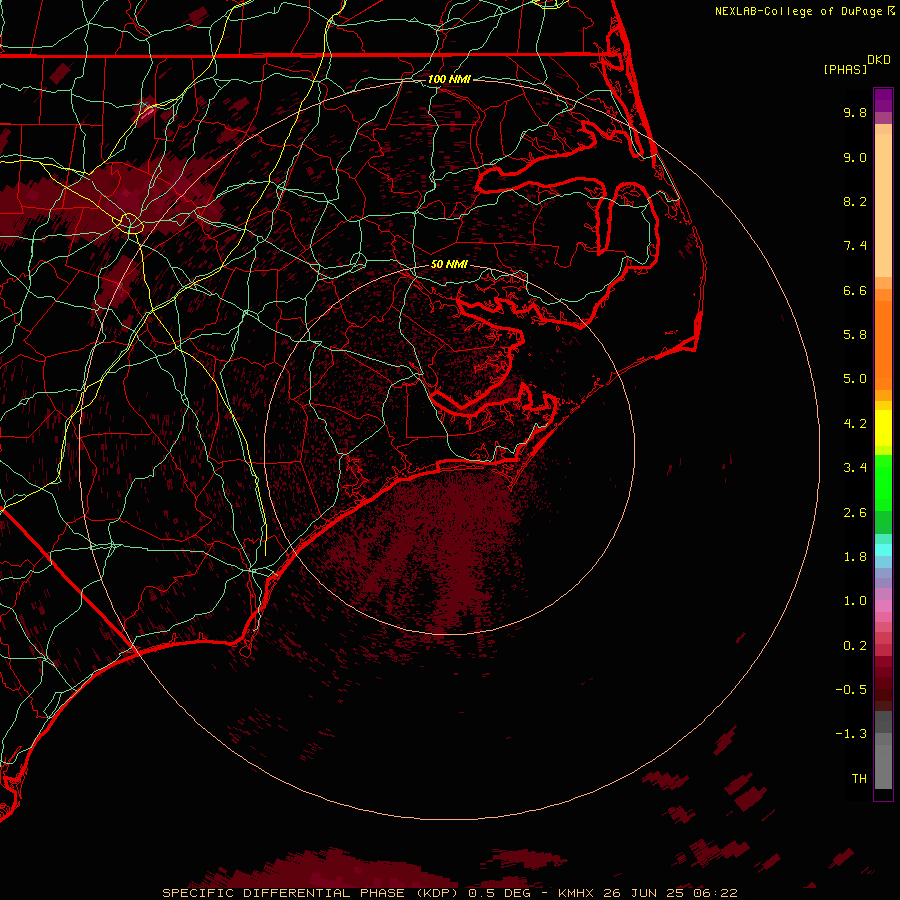Click the 9.8 scale value
900x900 pixels.
pyautogui.click(x=855, y=112)
